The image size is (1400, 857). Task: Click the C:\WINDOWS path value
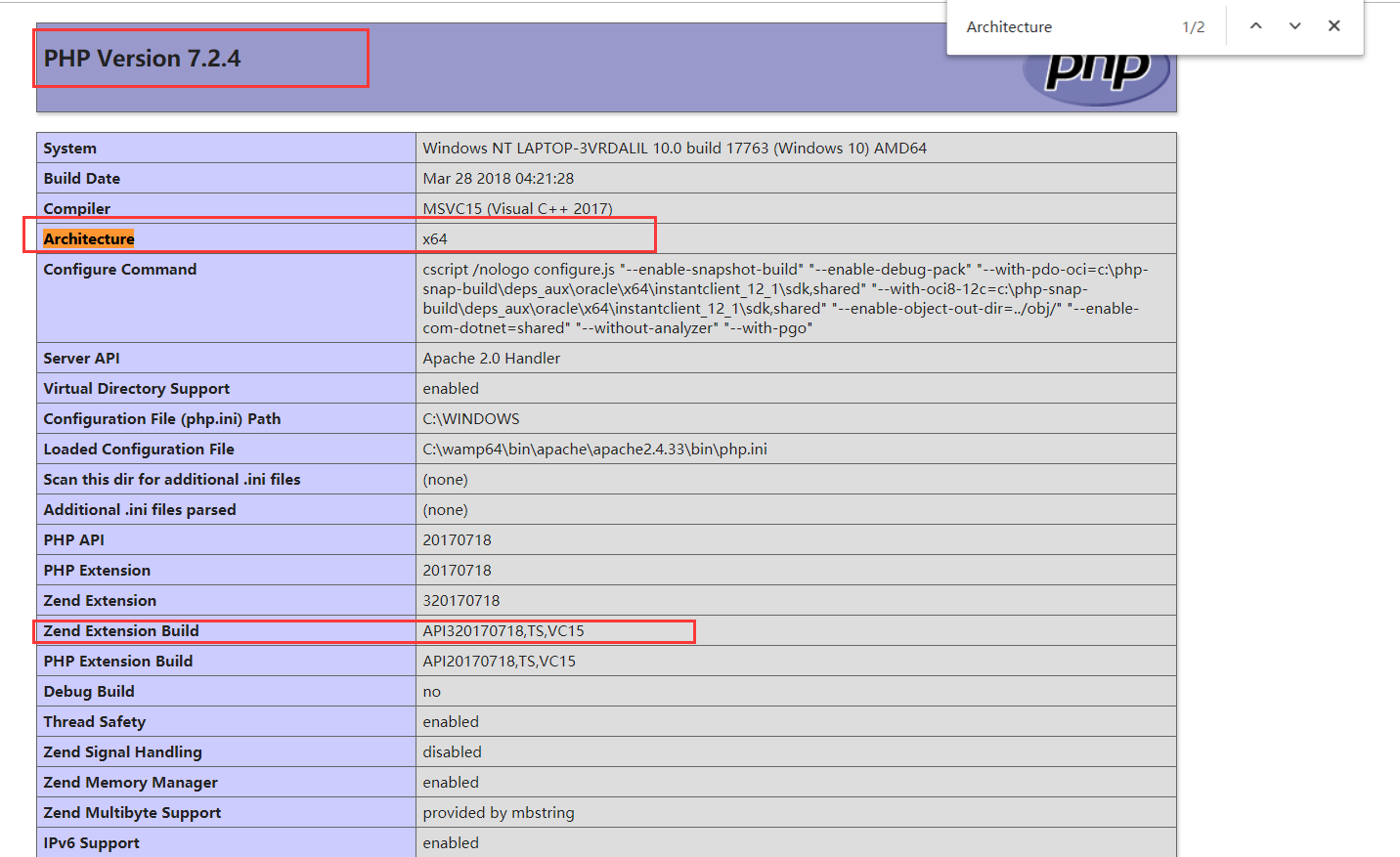(x=471, y=419)
